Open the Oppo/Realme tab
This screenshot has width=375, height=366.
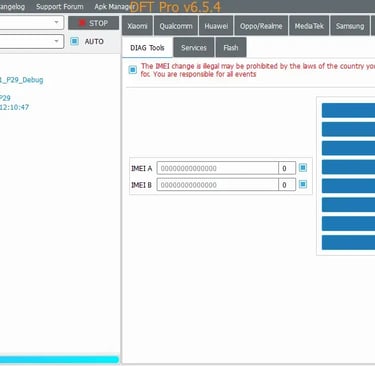point(261,26)
